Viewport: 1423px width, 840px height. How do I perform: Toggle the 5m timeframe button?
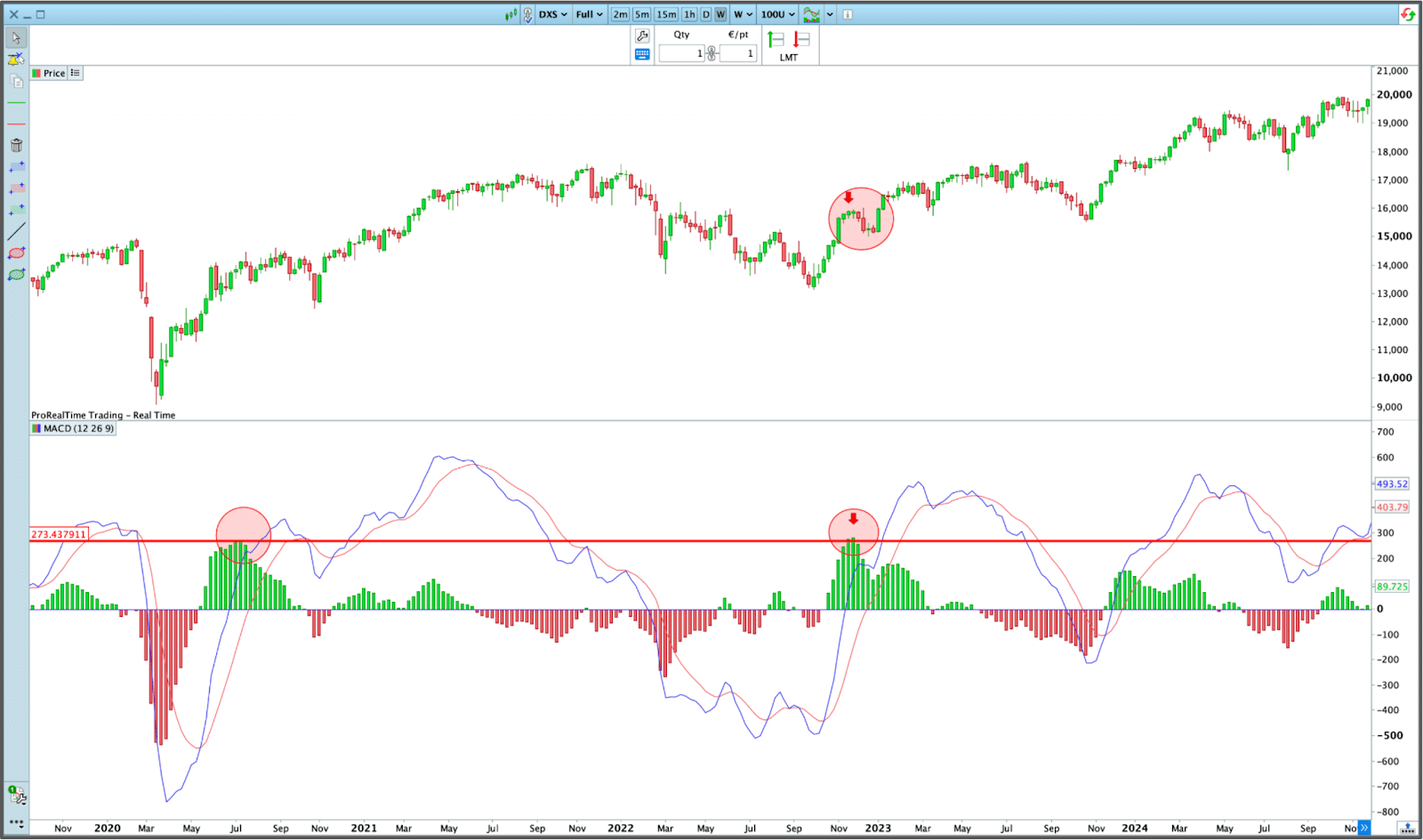pyautogui.click(x=641, y=14)
